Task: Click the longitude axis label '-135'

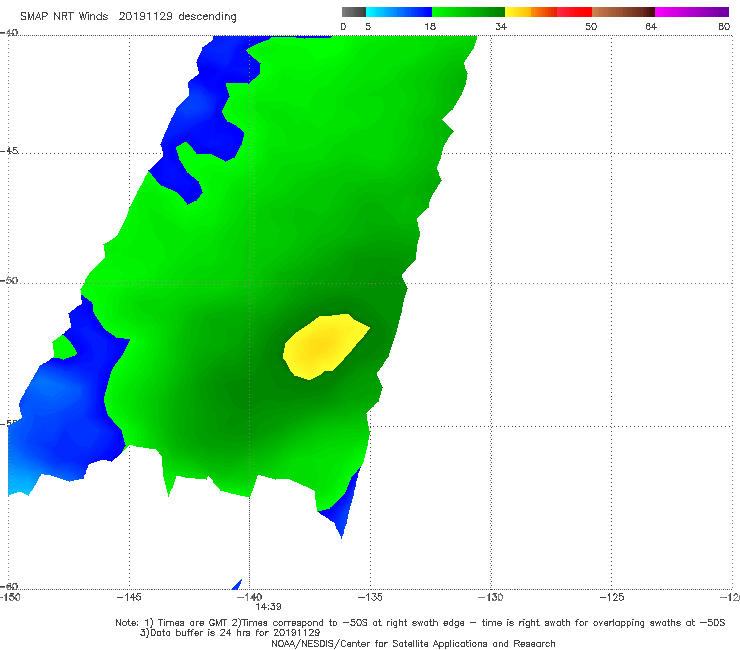Action: (370, 597)
